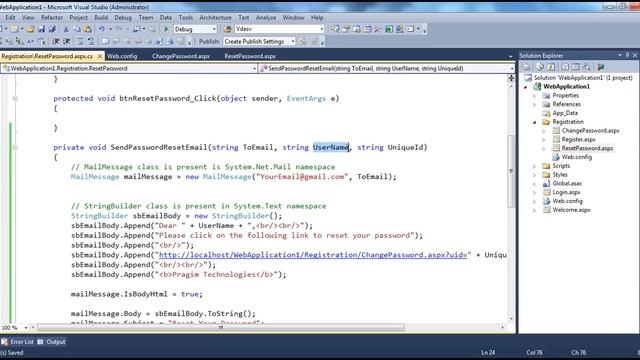Click the green Start Debugging arrow
The height and width of the screenshot is (360, 640).
click(x=166, y=29)
